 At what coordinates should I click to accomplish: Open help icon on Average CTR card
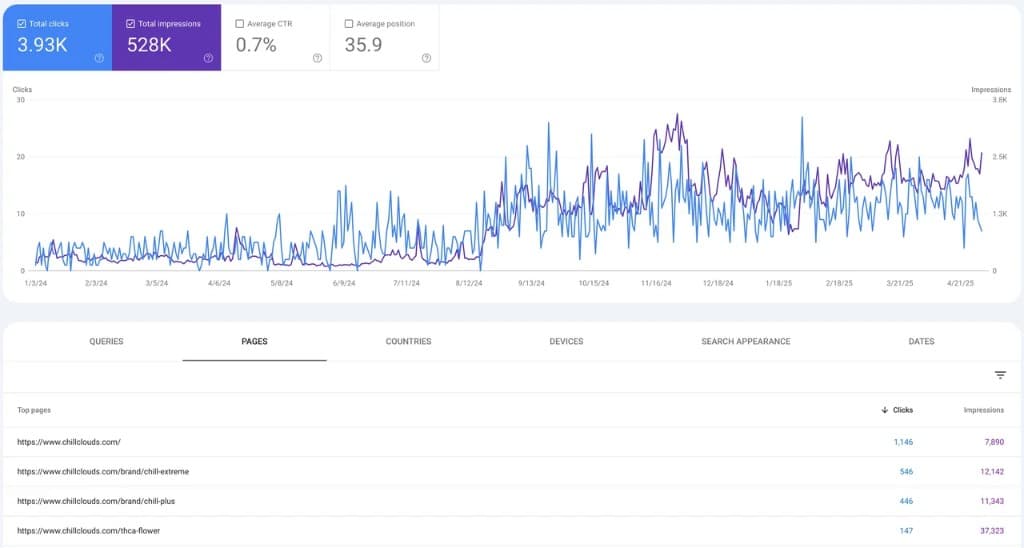tap(317, 58)
